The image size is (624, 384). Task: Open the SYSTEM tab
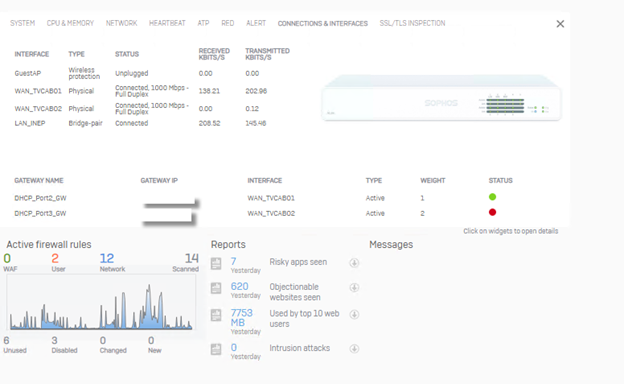click(22, 23)
